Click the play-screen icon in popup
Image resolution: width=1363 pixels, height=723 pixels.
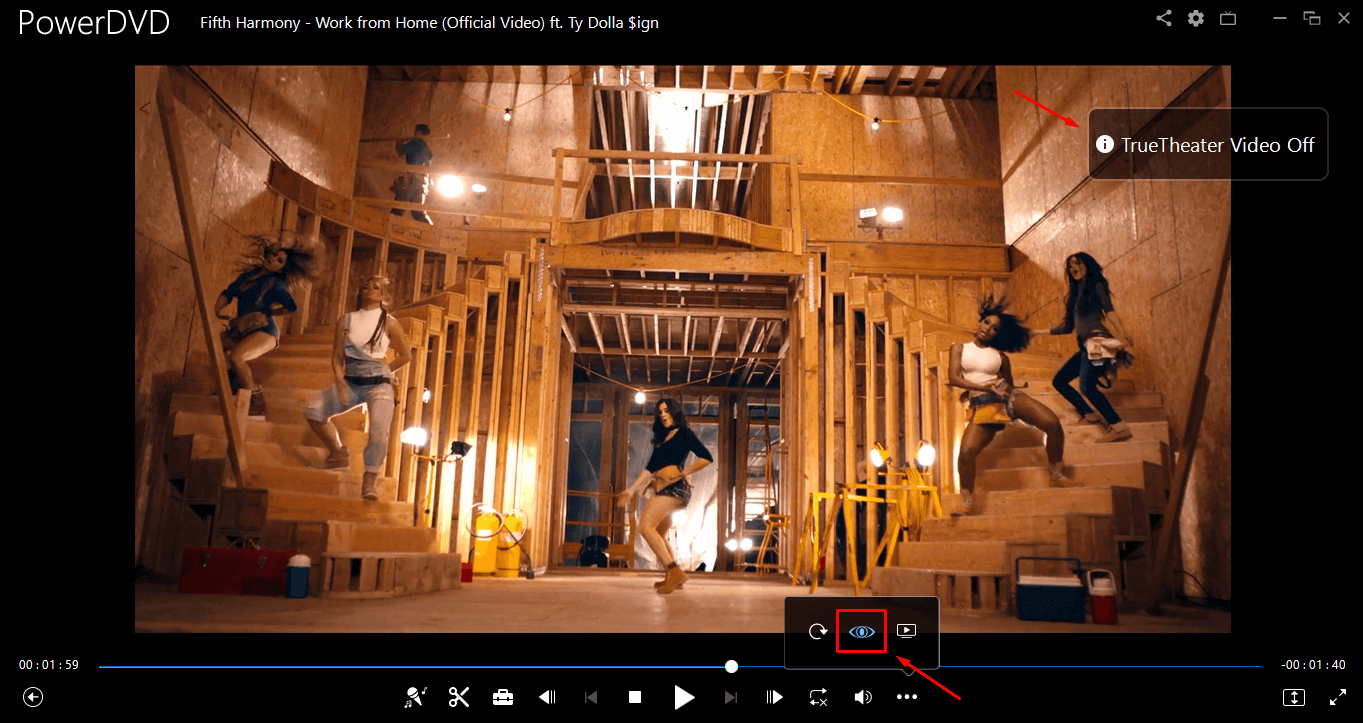pyautogui.click(x=906, y=631)
